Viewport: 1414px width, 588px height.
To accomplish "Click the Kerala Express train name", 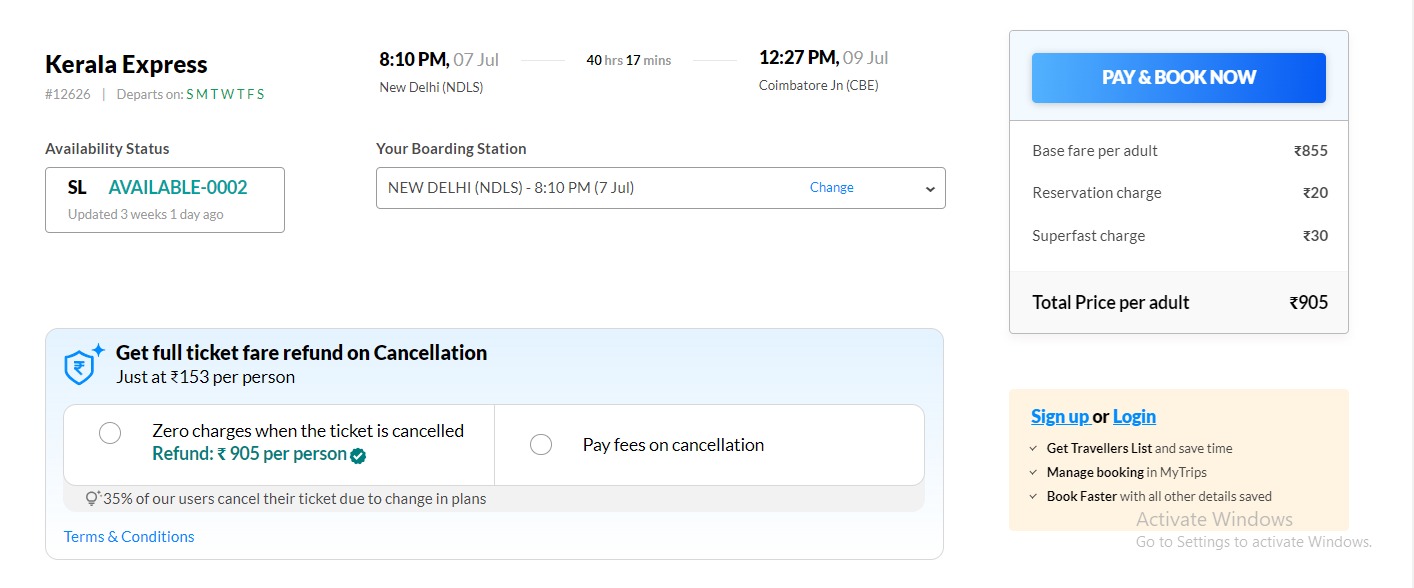I will click(126, 65).
